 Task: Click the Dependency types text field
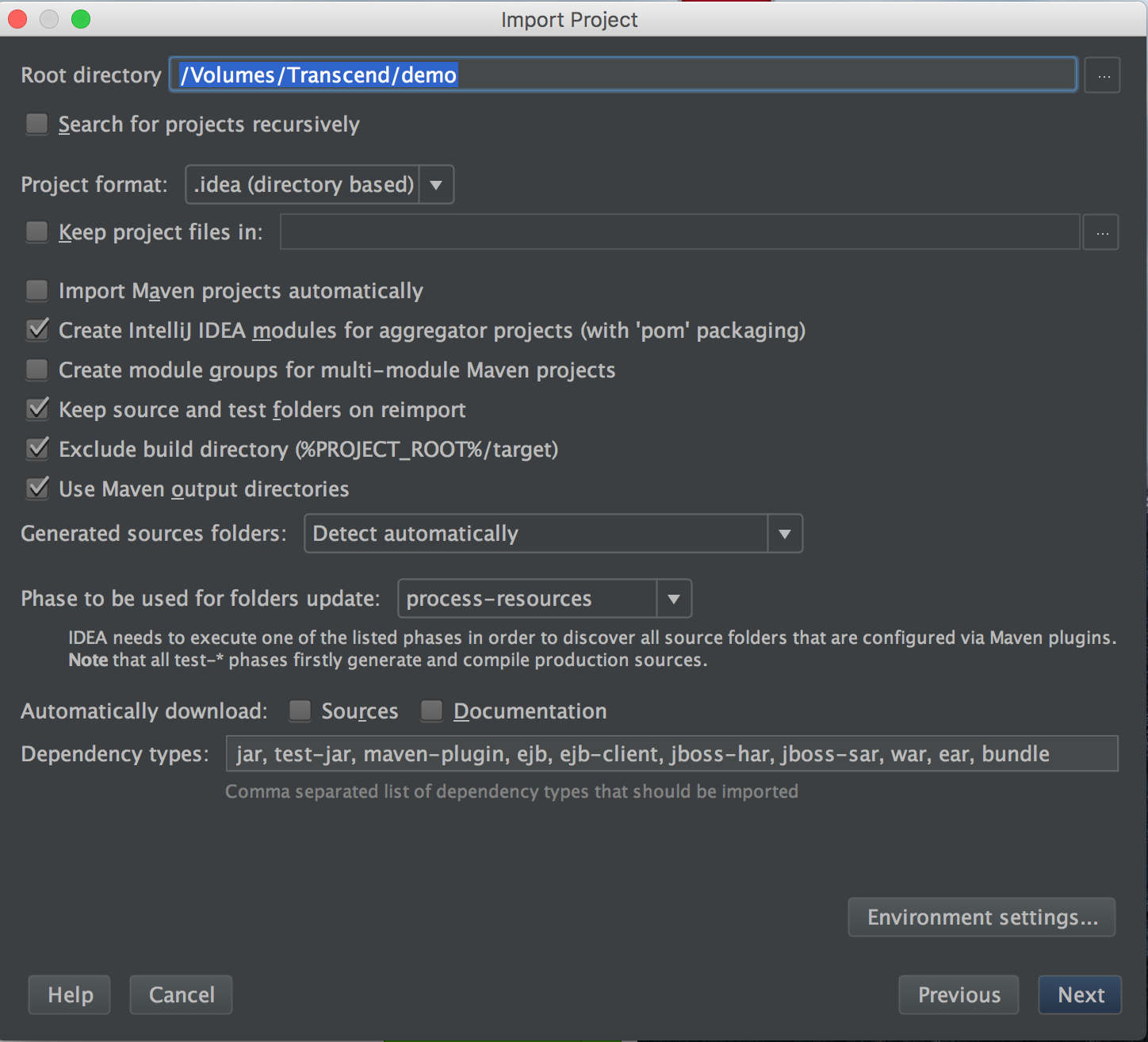672,753
